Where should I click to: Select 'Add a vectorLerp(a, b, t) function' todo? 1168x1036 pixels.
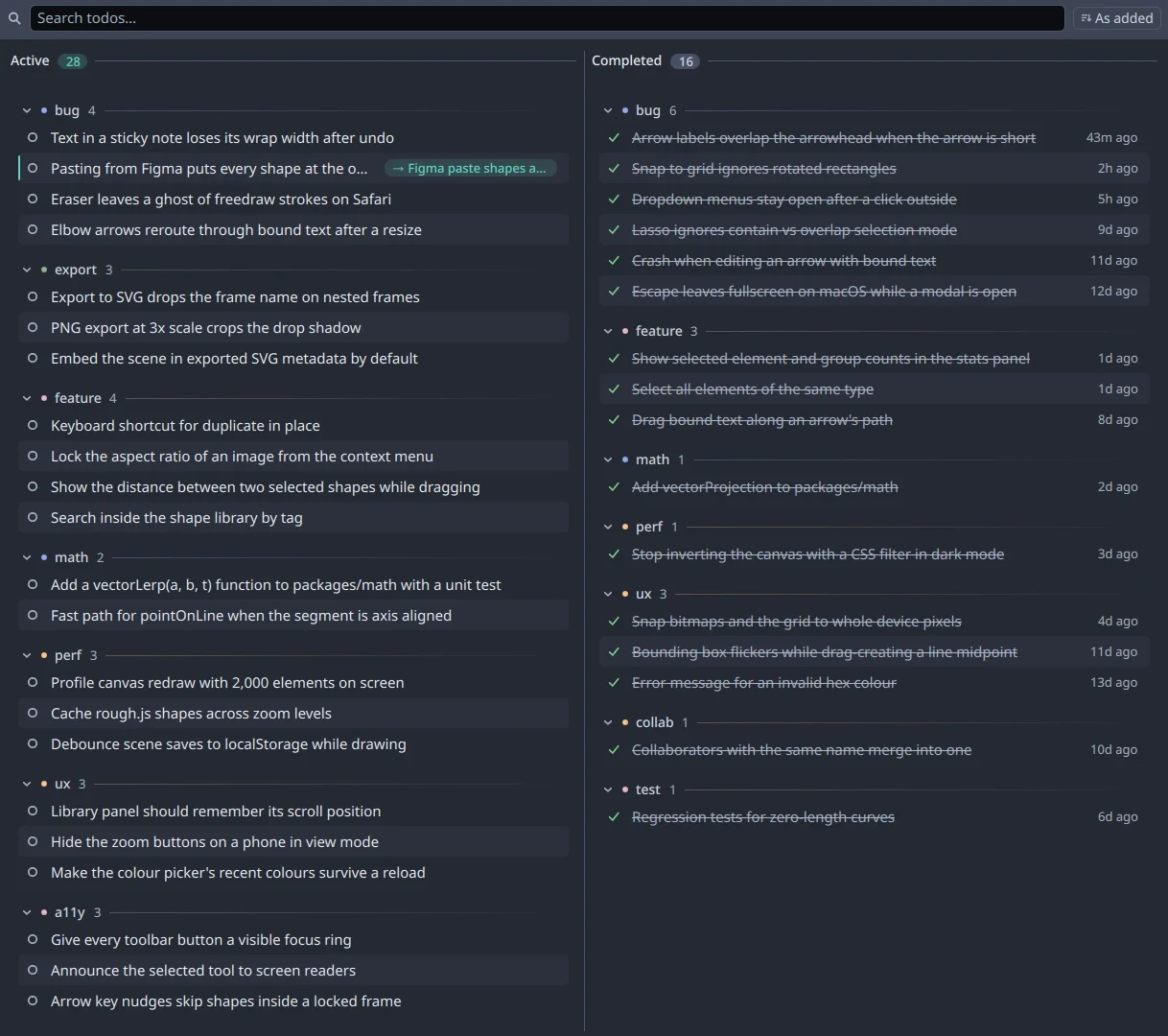tap(293, 584)
